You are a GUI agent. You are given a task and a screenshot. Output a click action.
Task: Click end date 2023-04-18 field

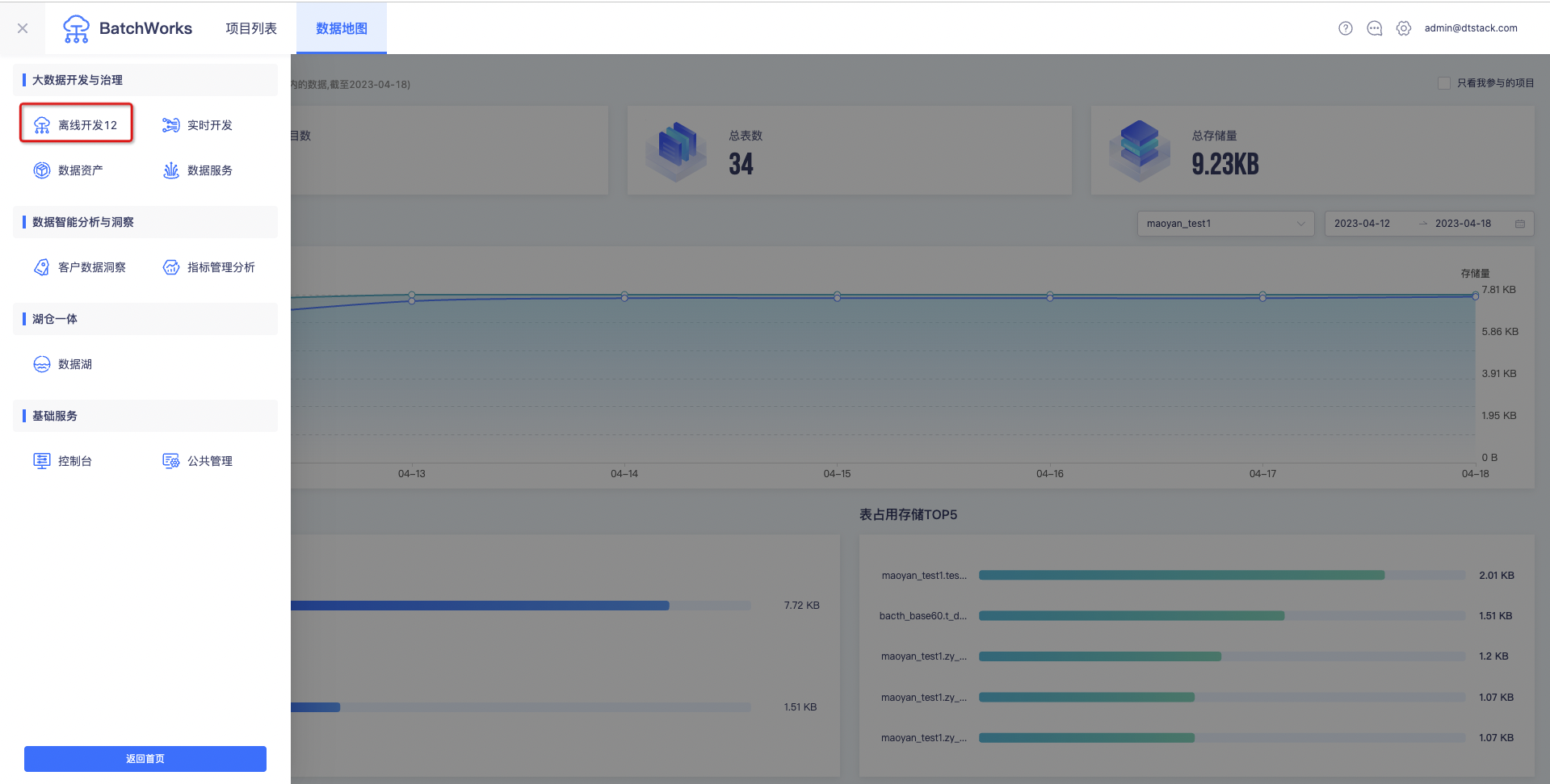[x=1463, y=224]
